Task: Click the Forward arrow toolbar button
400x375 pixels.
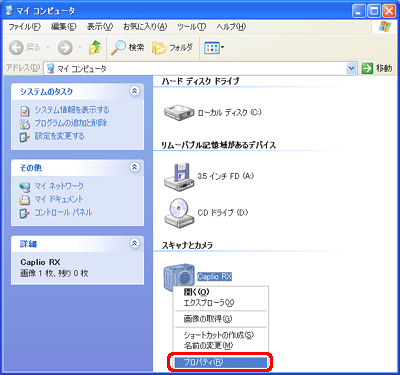Action: (x=65, y=48)
